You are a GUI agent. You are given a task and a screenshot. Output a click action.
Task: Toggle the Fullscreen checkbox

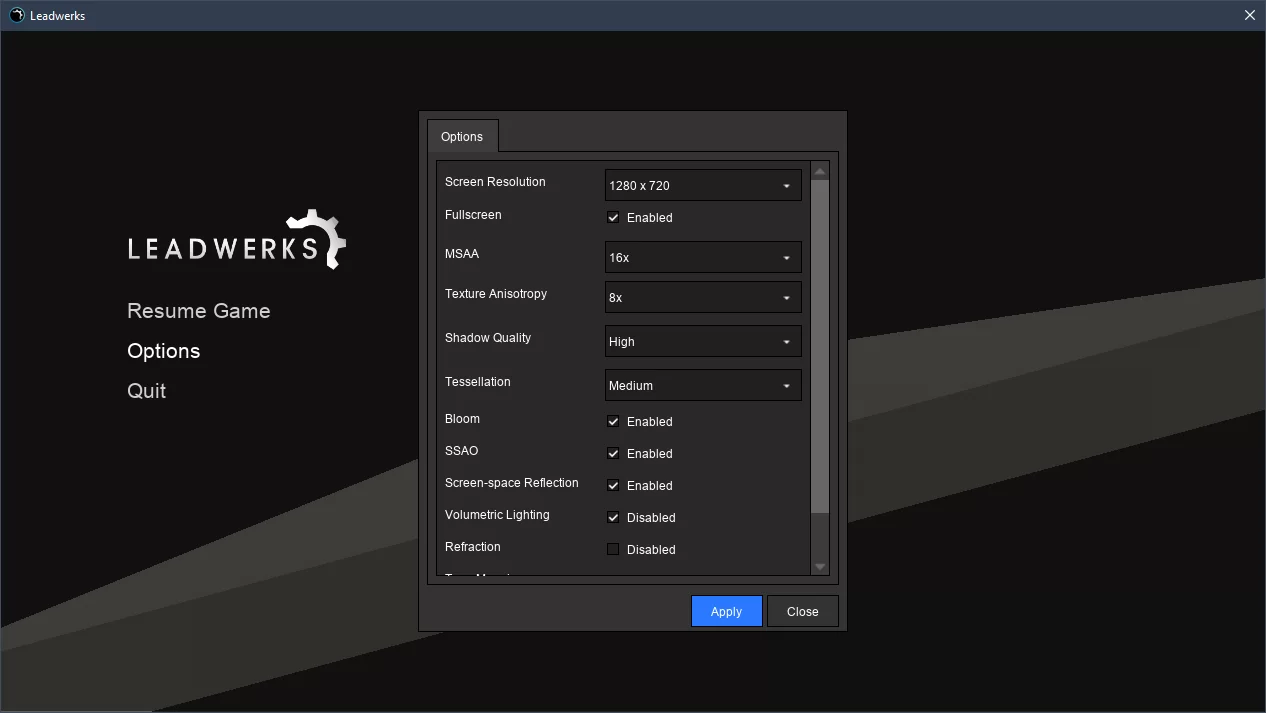614,218
